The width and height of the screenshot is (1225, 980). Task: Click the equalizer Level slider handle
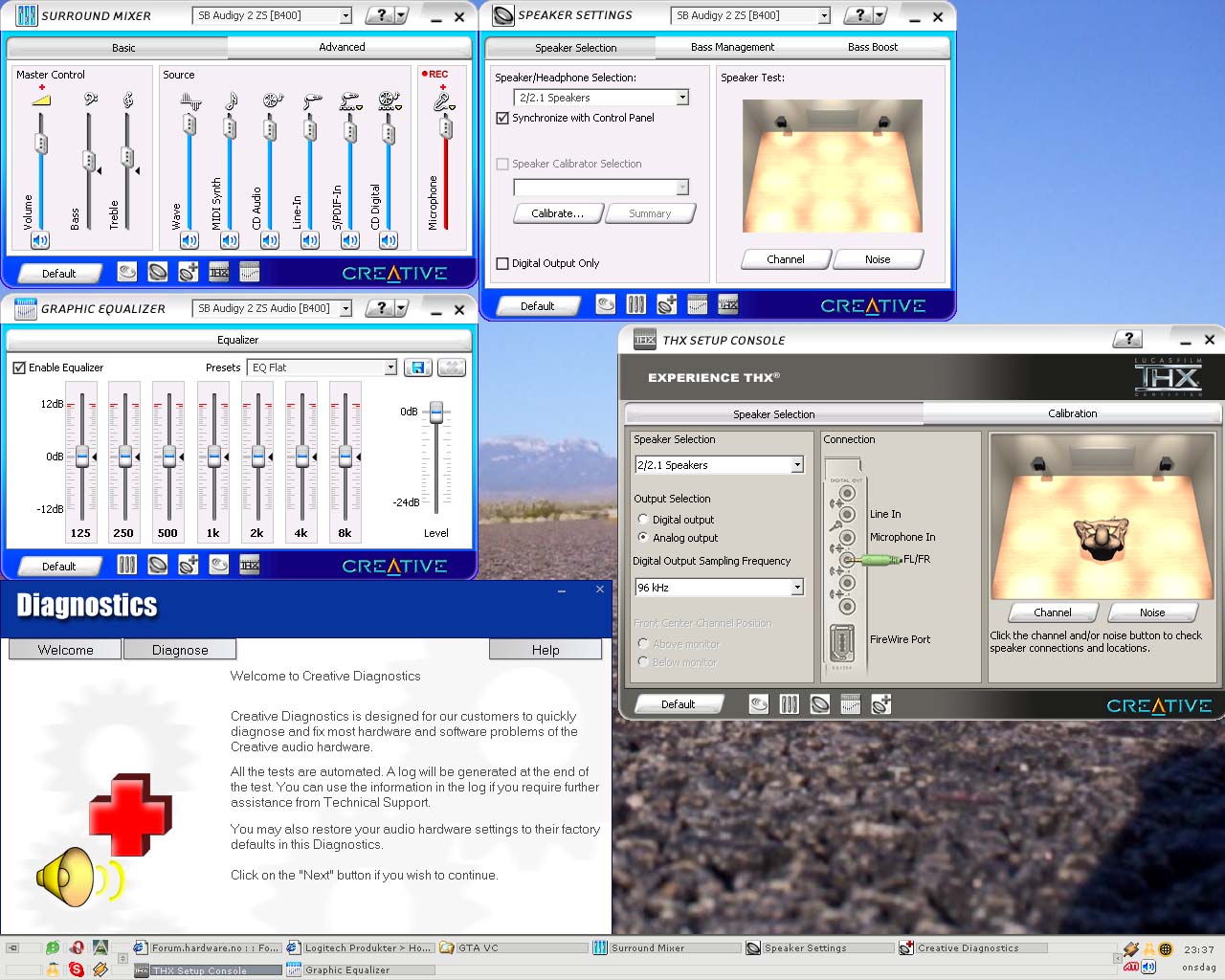(436, 412)
